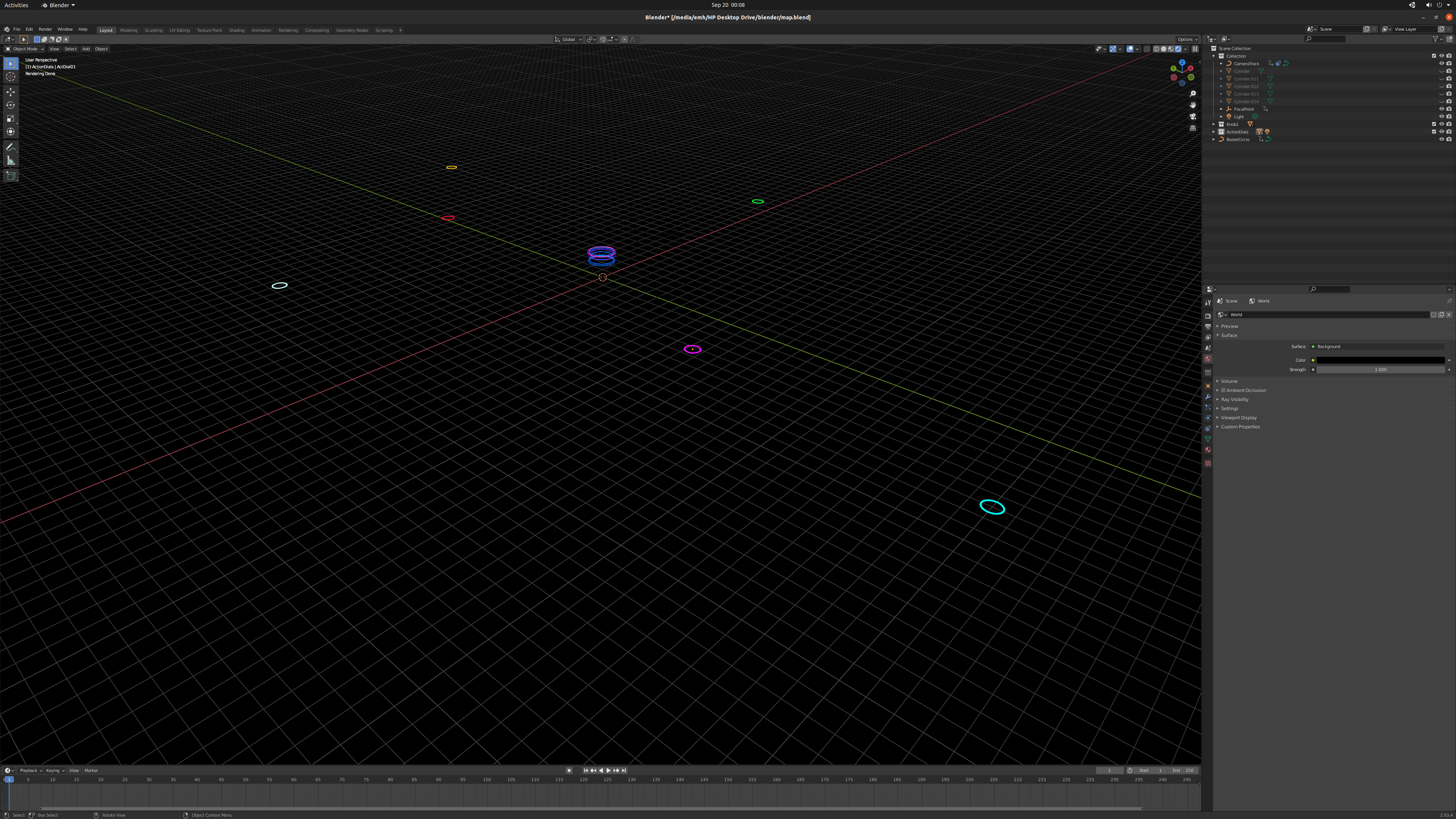Select the Scale tool
Screen dimensions: 1456x819
click(11, 119)
